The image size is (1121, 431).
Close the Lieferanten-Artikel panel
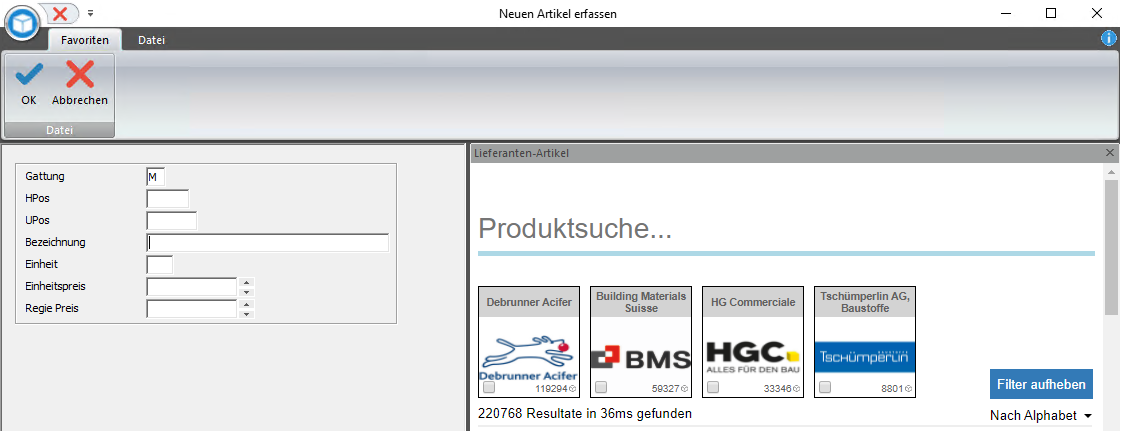1110,153
